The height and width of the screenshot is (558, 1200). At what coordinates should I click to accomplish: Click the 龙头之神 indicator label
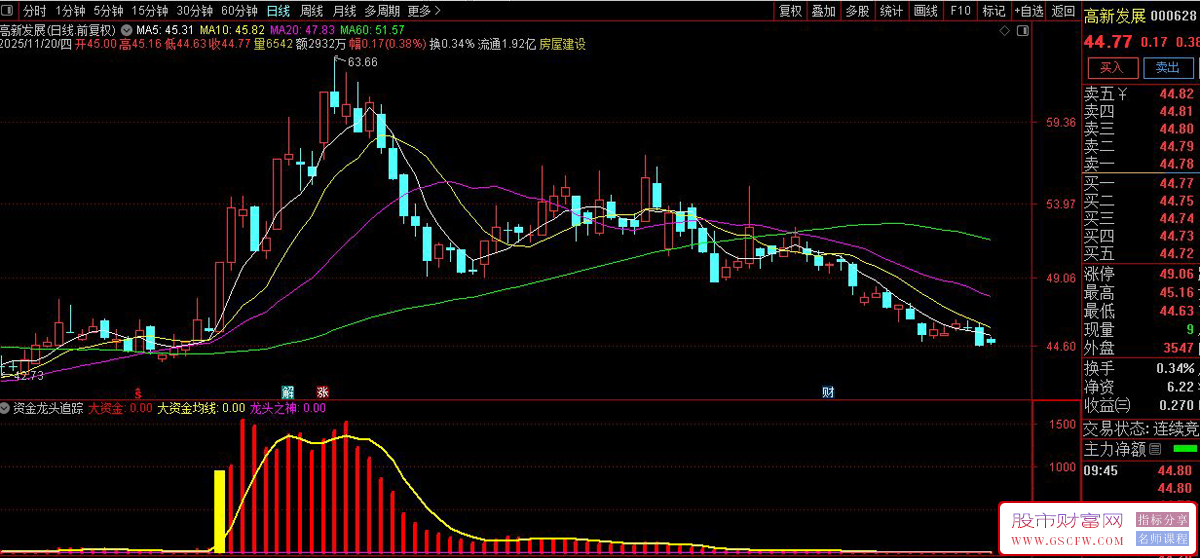(x=287, y=408)
